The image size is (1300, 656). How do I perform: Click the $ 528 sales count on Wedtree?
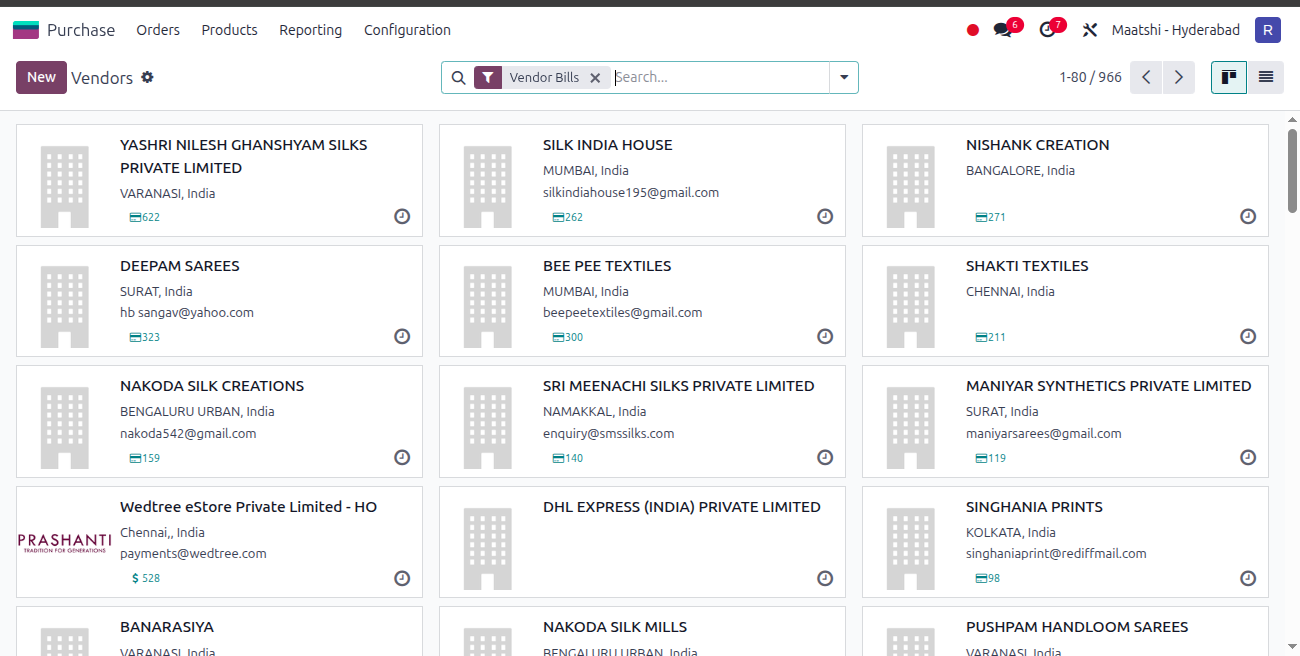coord(145,578)
